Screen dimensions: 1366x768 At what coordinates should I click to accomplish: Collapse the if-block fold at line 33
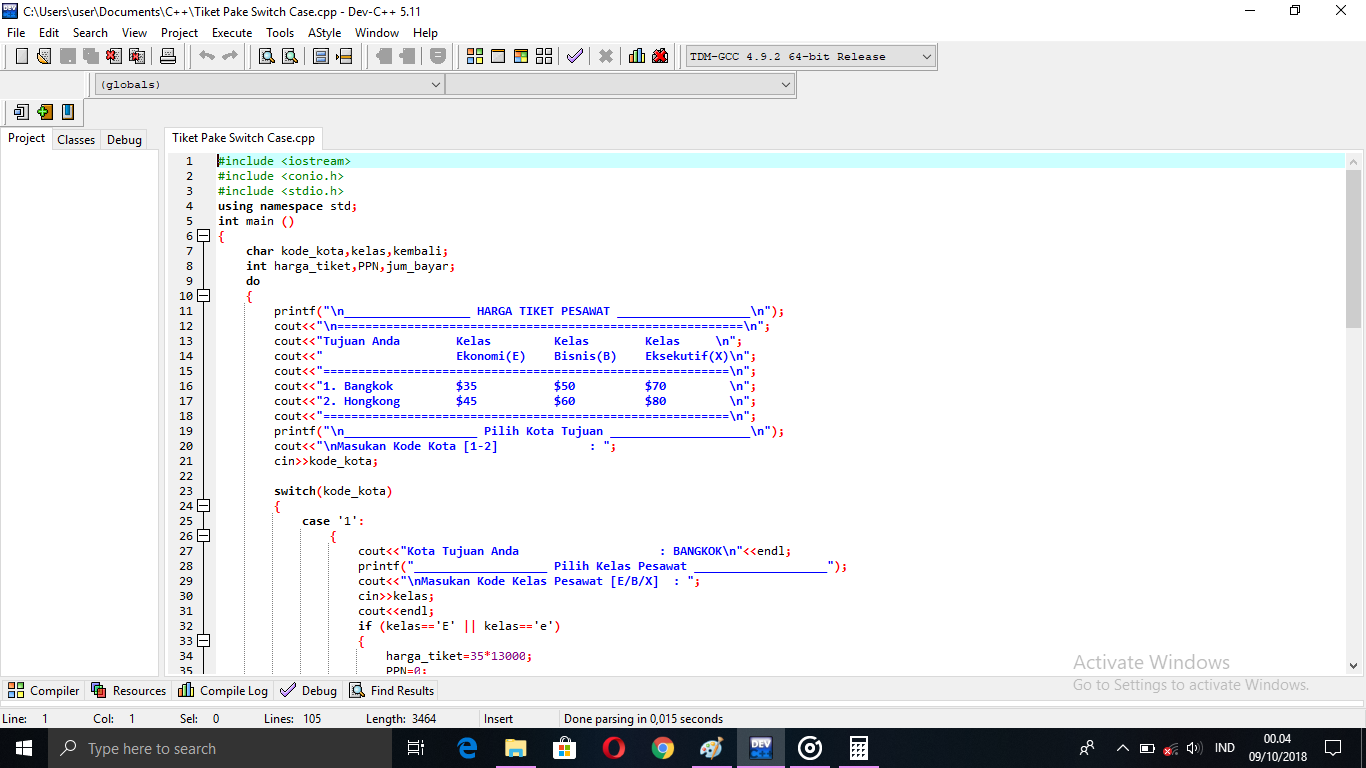point(204,641)
